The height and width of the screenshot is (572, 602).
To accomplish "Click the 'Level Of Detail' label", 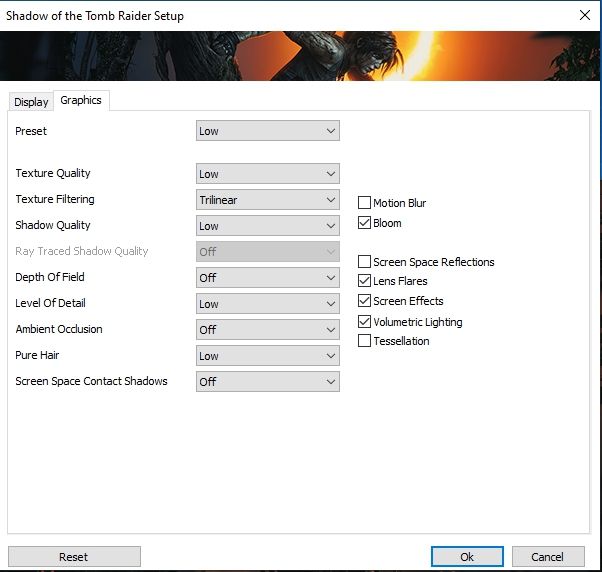I will [50, 303].
